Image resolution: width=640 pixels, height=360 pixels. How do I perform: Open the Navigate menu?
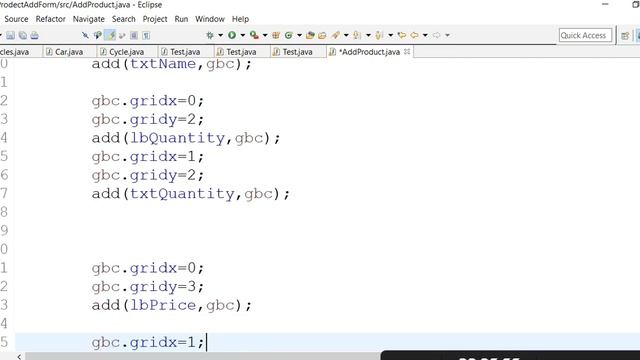coord(89,19)
